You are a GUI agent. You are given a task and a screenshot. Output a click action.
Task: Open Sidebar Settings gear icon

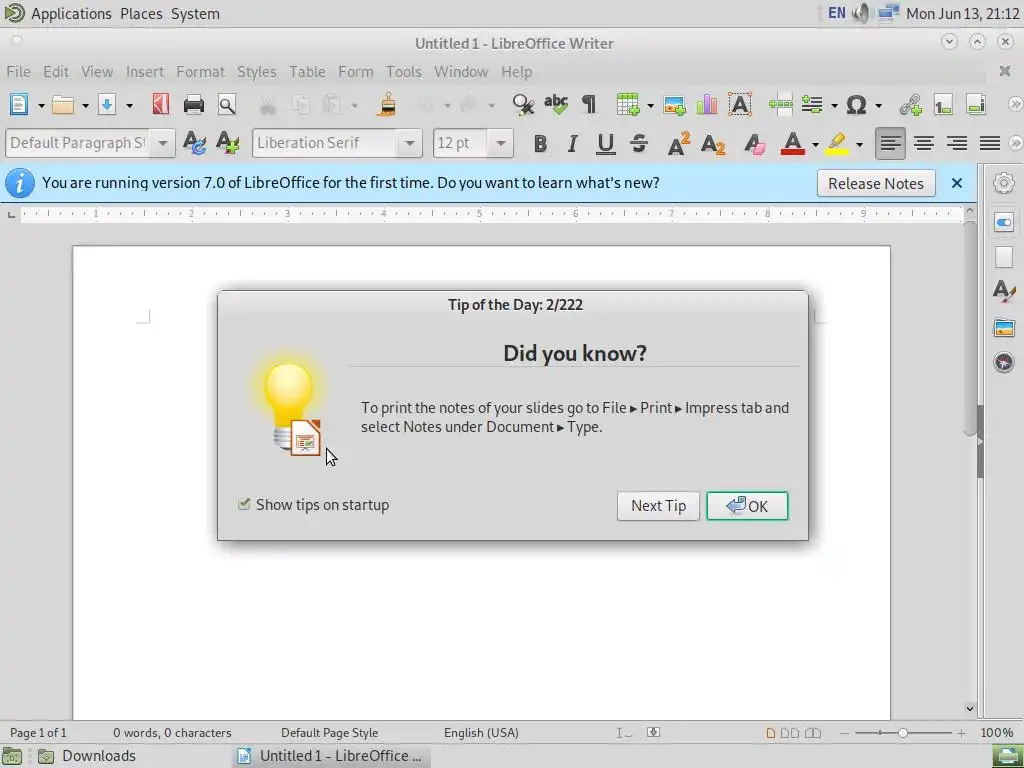click(1003, 183)
